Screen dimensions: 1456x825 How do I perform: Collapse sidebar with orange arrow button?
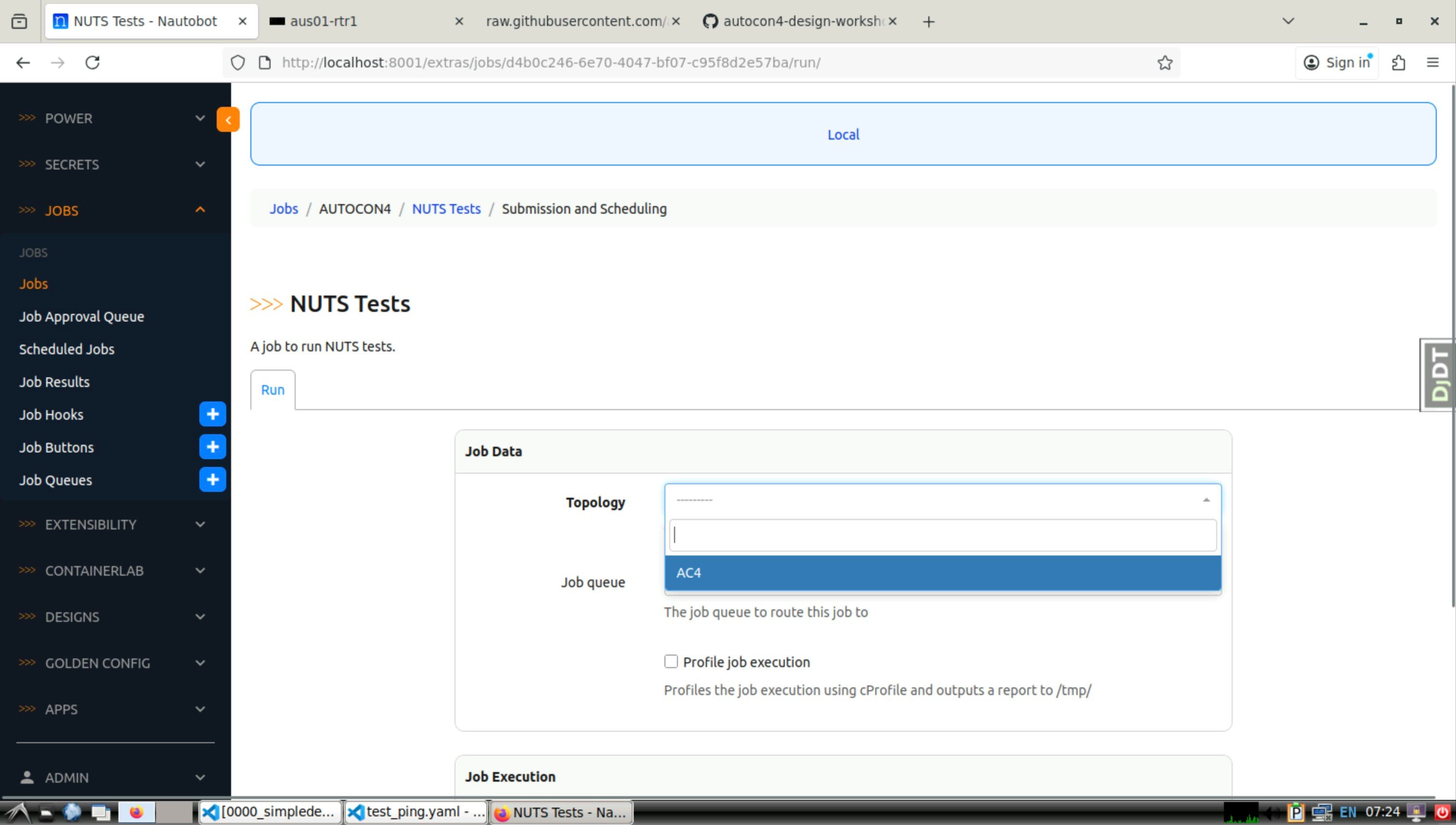coord(228,119)
